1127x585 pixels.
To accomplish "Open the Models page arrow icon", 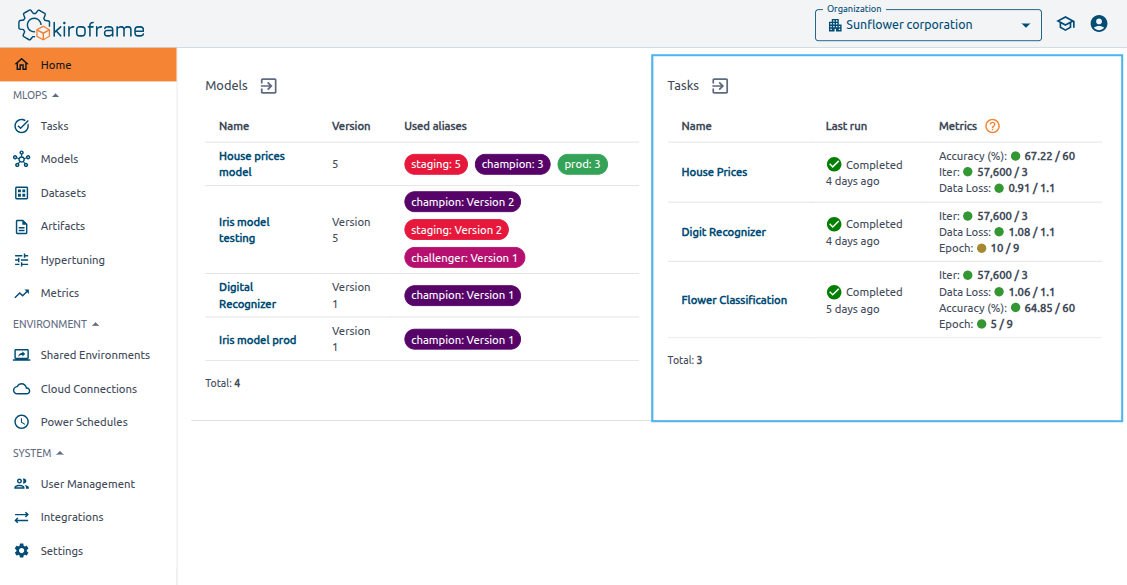I will [x=268, y=86].
